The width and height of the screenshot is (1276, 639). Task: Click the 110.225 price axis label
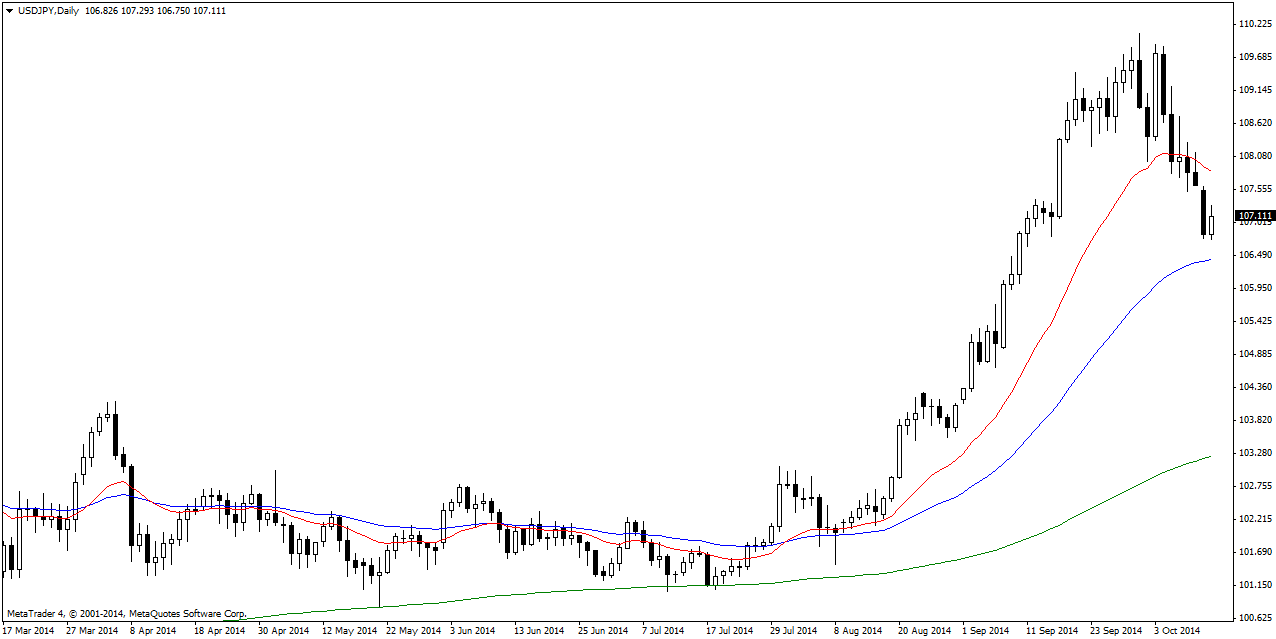[x=1254, y=23]
